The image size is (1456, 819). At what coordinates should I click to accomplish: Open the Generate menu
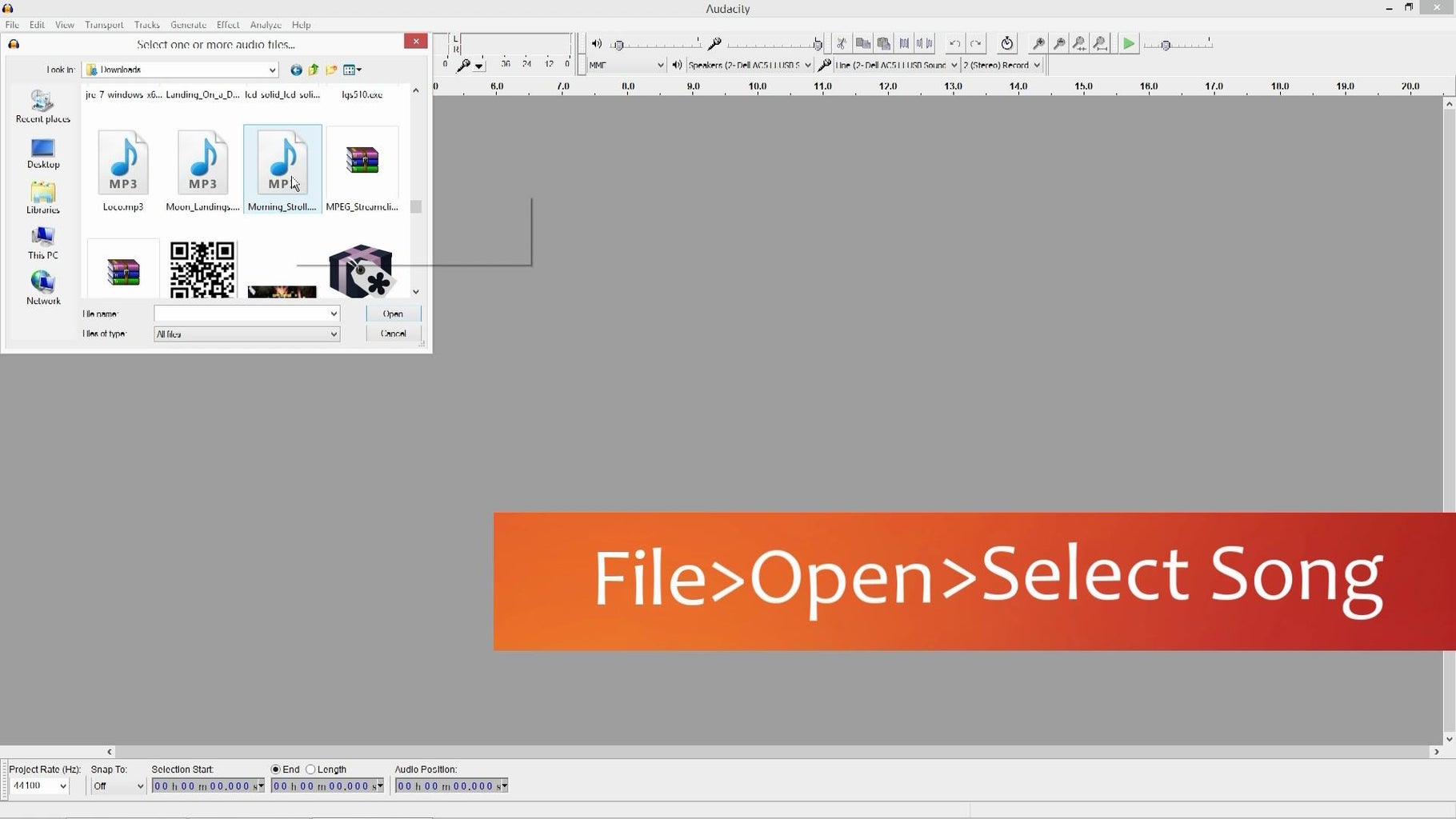[188, 25]
